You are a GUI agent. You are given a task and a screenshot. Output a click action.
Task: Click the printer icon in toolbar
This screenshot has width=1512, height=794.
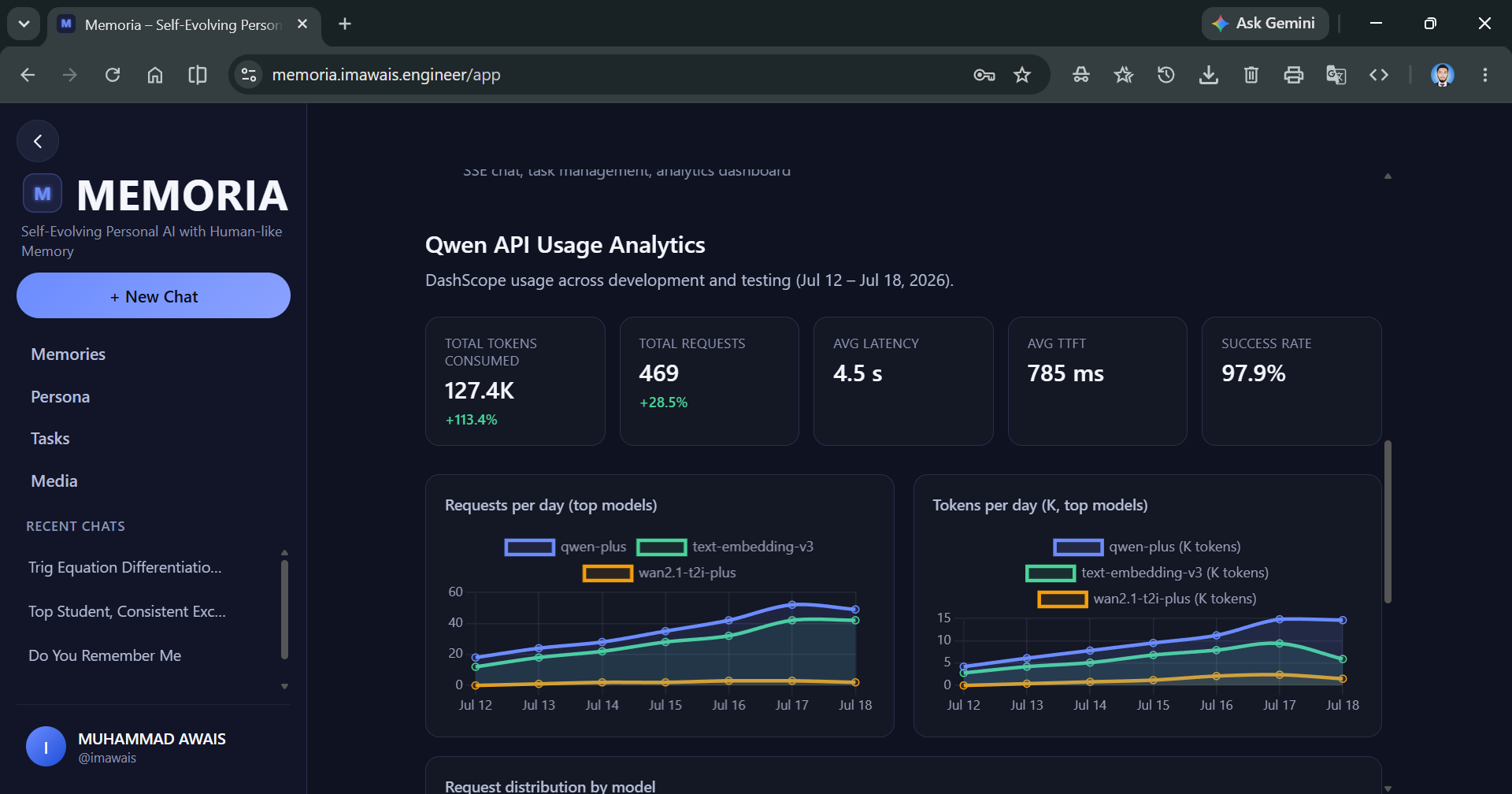1294,75
